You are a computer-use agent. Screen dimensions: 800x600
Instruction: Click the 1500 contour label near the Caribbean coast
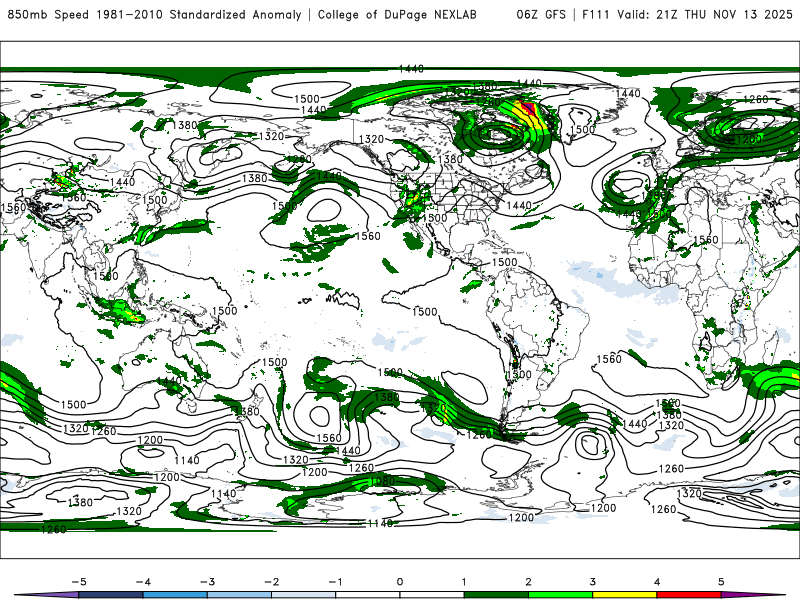[504, 262]
